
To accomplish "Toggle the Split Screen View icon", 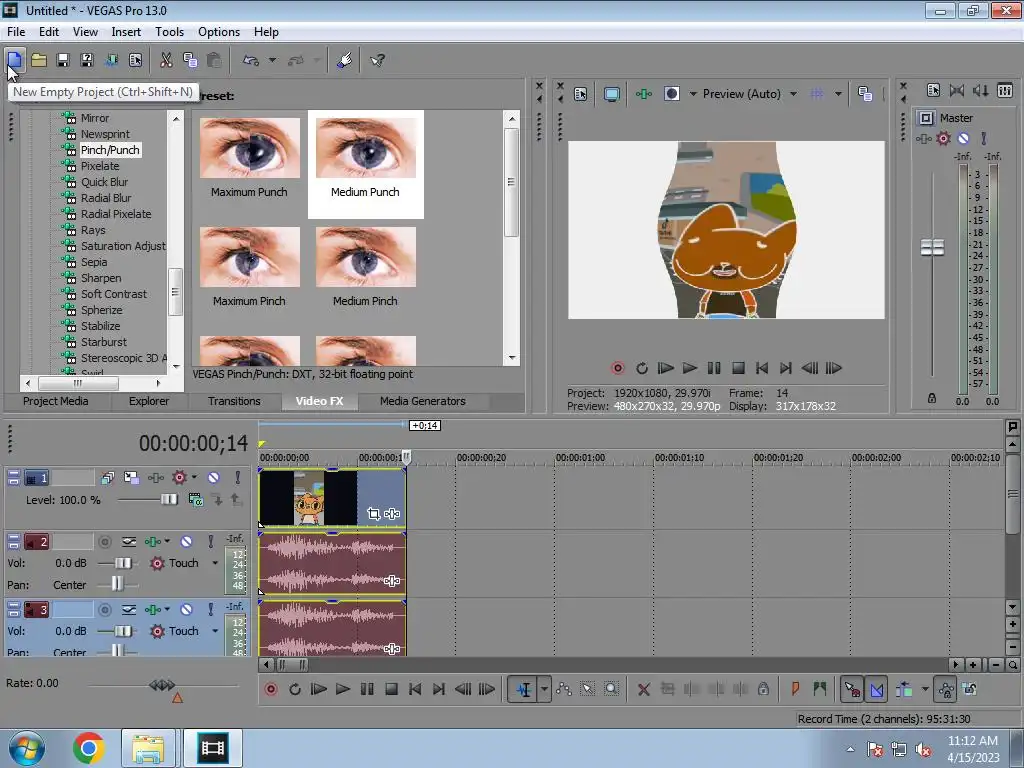I will [671, 94].
